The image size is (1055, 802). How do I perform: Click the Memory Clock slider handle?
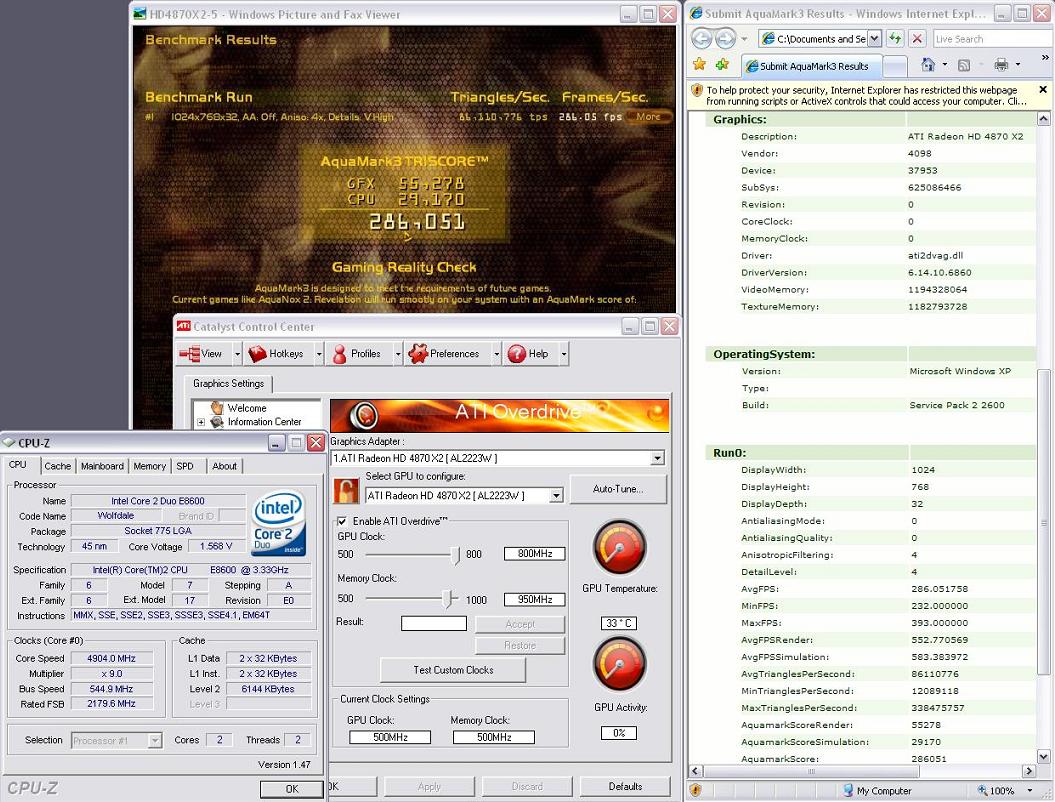coord(447,599)
